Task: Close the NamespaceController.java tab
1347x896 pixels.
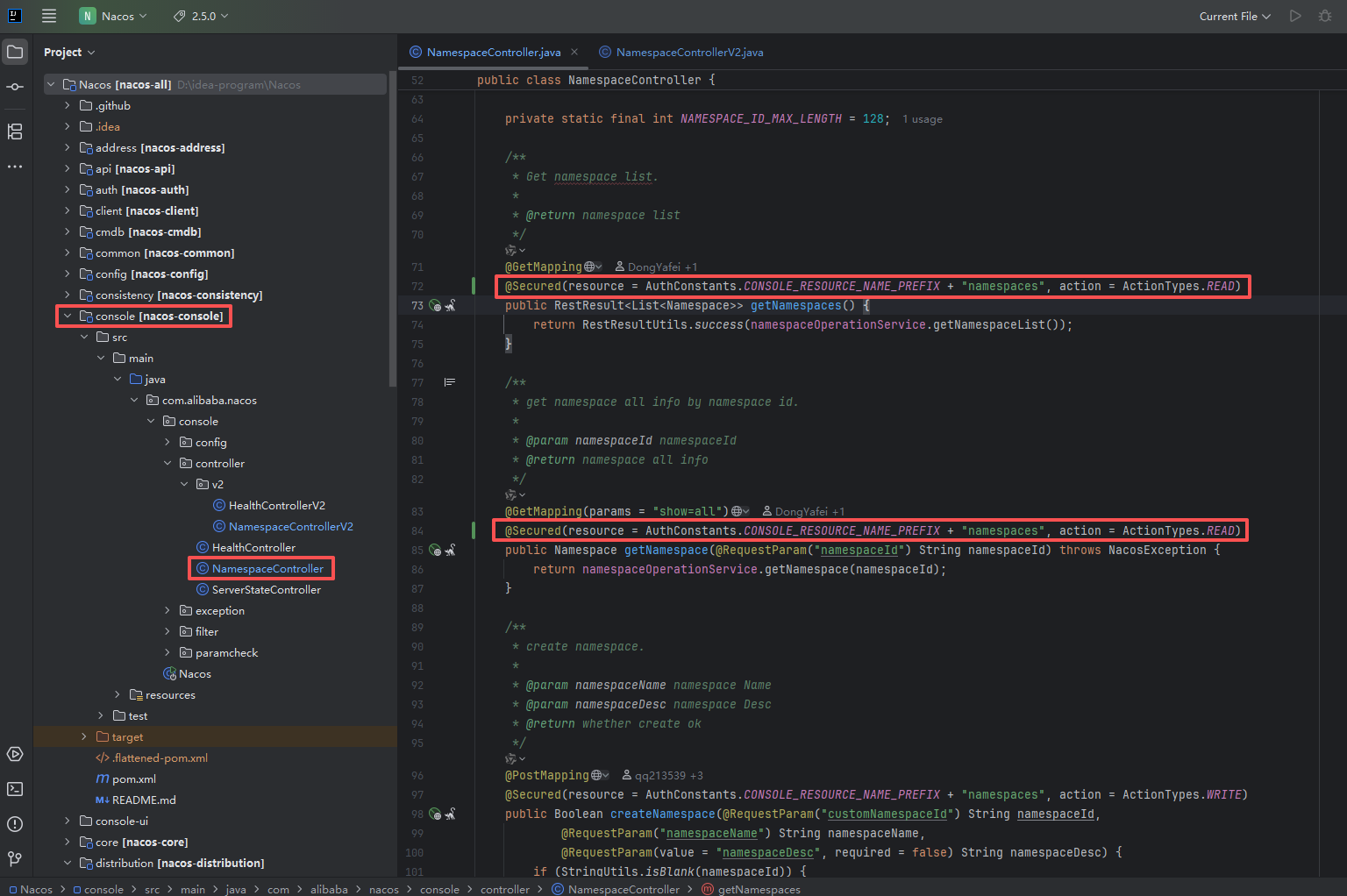Action: coord(574,52)
